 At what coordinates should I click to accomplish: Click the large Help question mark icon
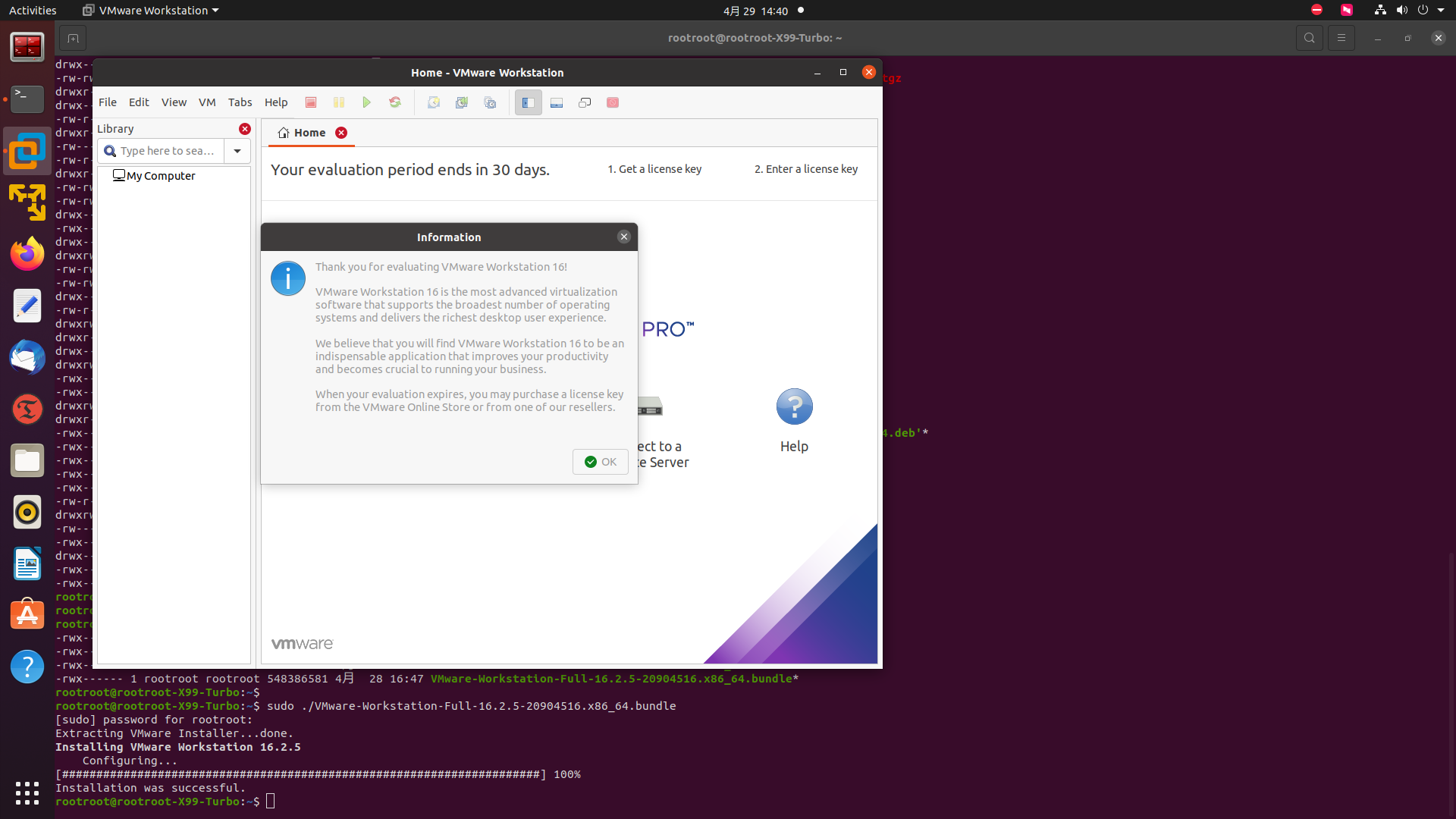coord(794,407)
